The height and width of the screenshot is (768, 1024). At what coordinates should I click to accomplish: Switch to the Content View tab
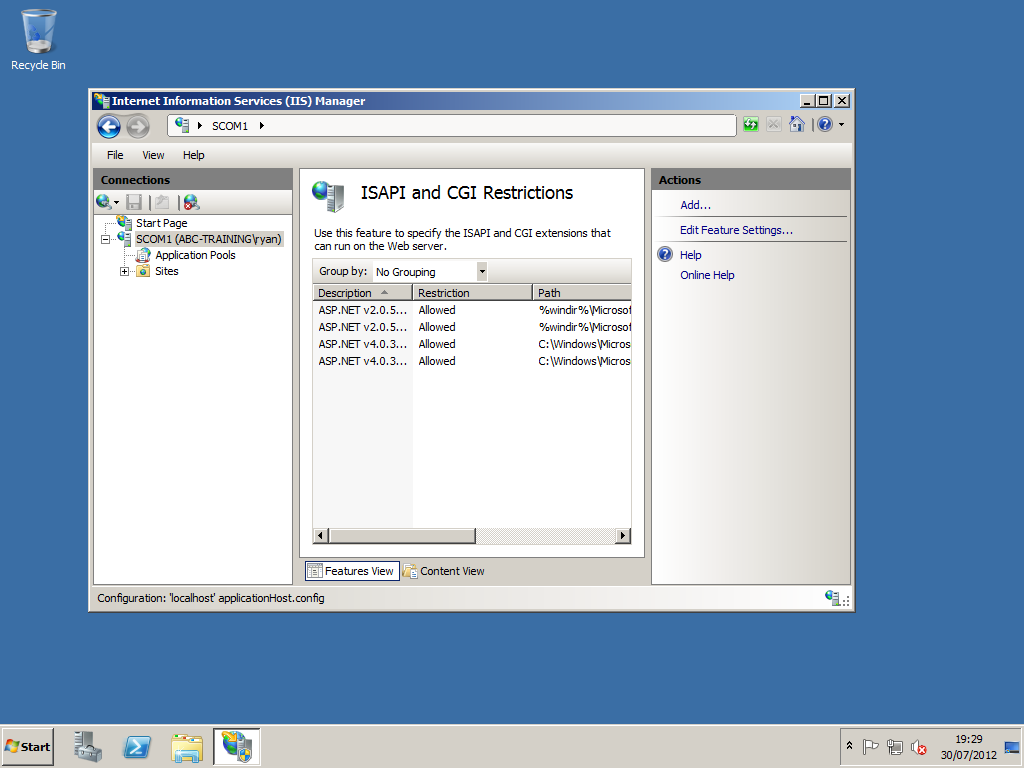[x=444, y=571]
